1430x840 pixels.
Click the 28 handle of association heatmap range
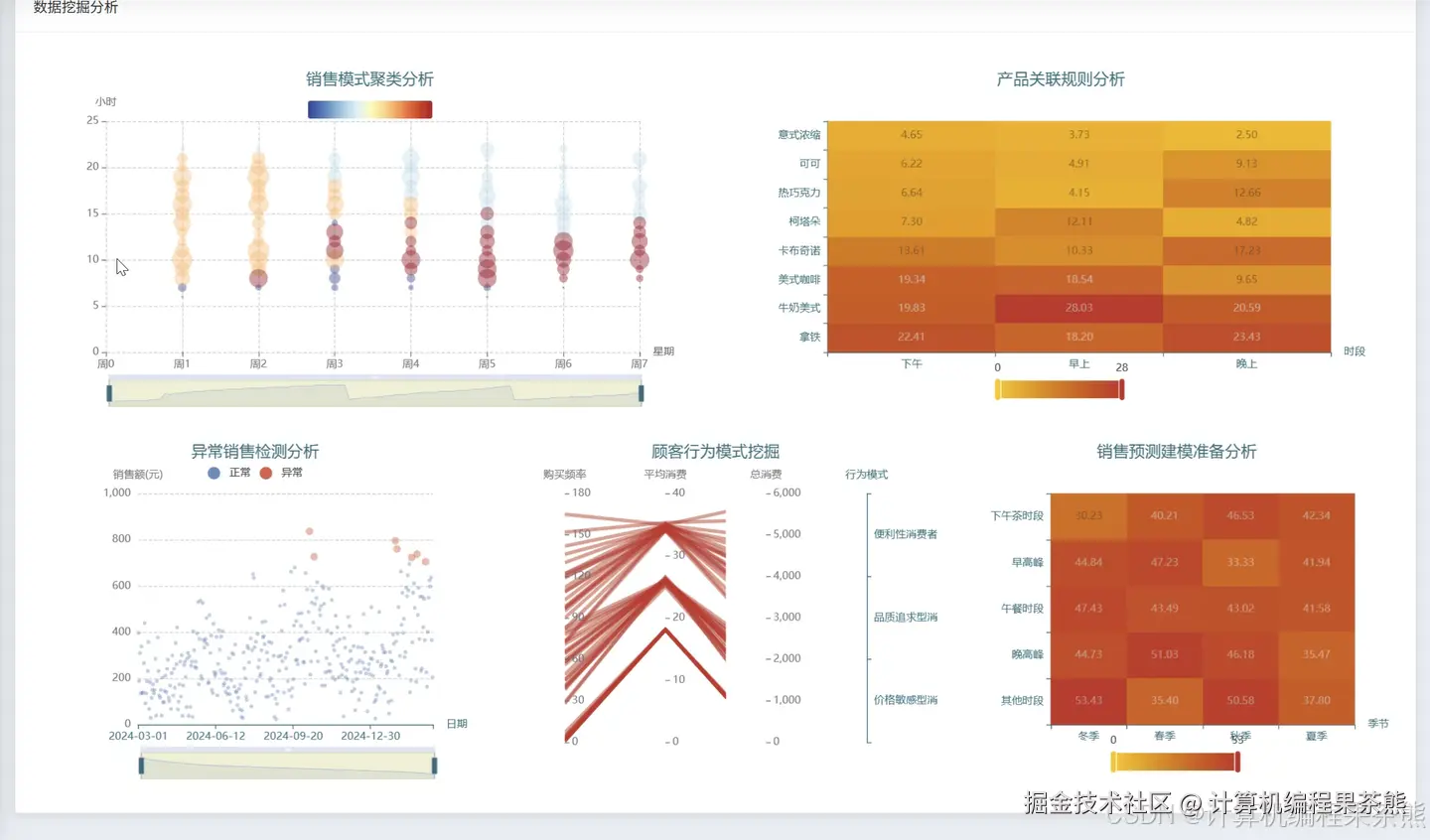(1122, 389)
